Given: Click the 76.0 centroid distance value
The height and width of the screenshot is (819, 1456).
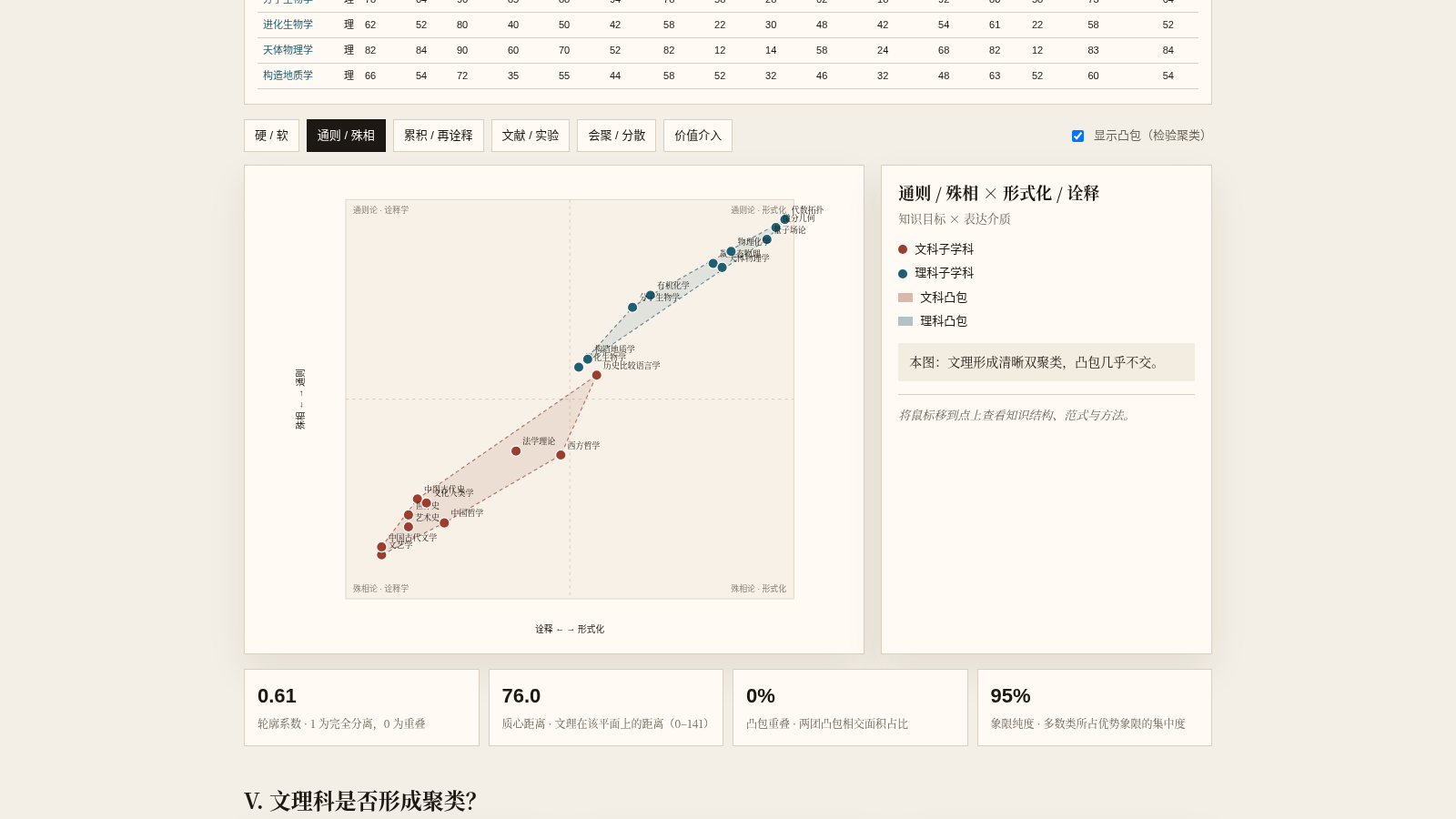Looking at the screenshot, I should 521,696.
